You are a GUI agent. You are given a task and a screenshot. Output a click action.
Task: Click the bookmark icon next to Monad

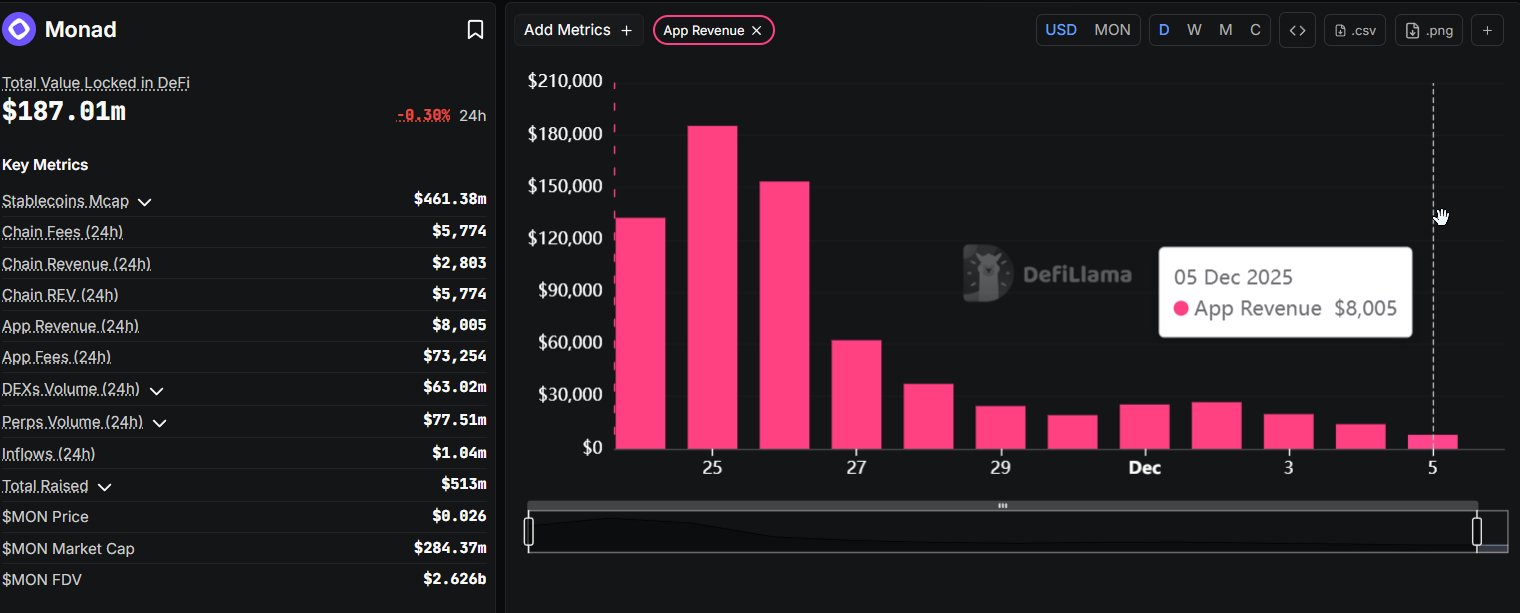pyautogui.click(x=476, y=30)
